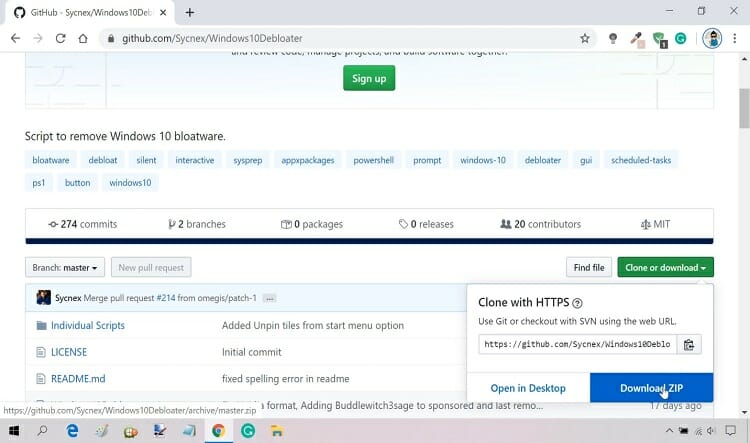This screenshot has height=443, width=750.
Task: Open taskbar search magnifier
Action: pyautogui.click(x=42, y=431)
